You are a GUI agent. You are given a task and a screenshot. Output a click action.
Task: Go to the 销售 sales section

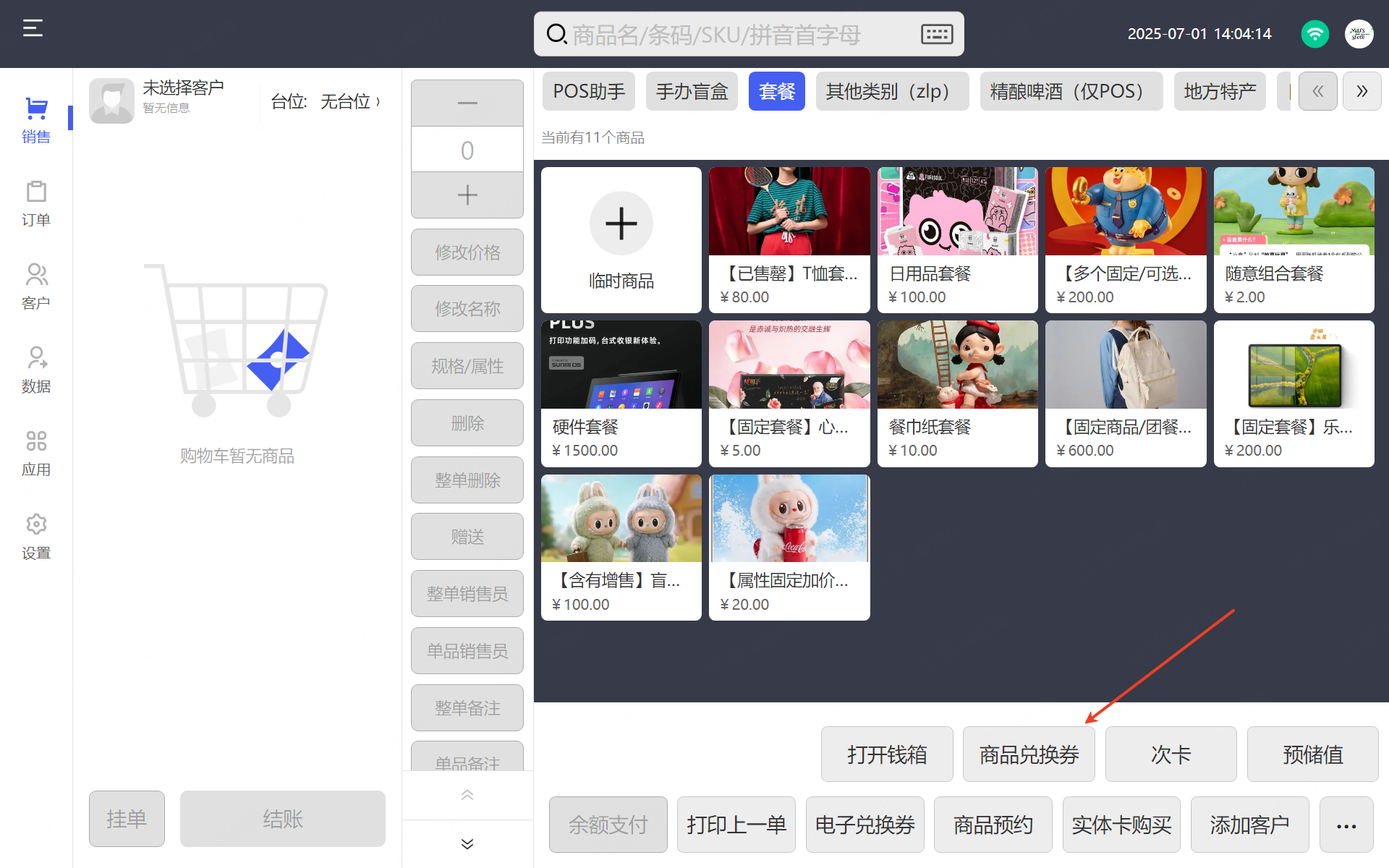(36, 120)
